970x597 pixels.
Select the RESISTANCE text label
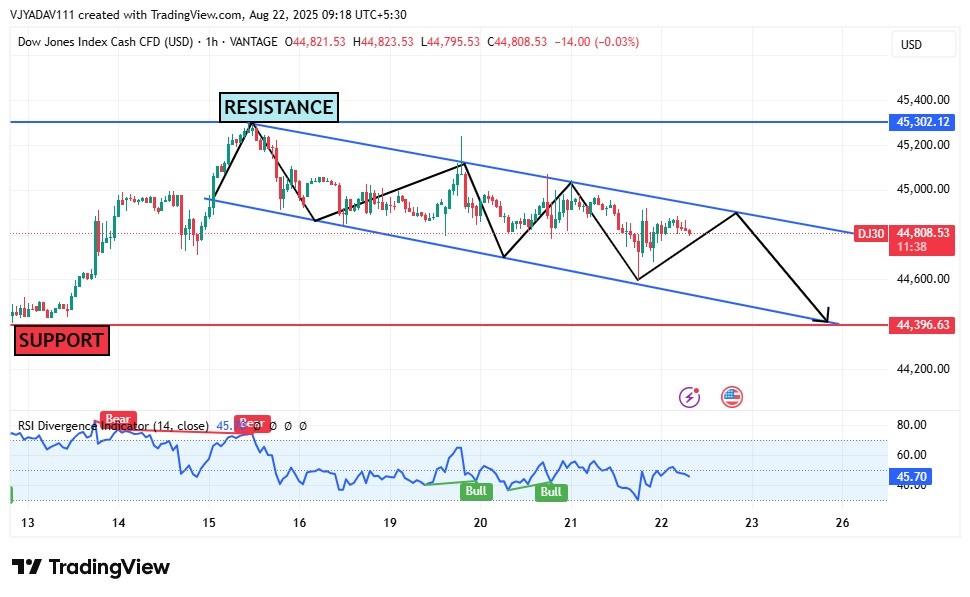tap(278, 107)
